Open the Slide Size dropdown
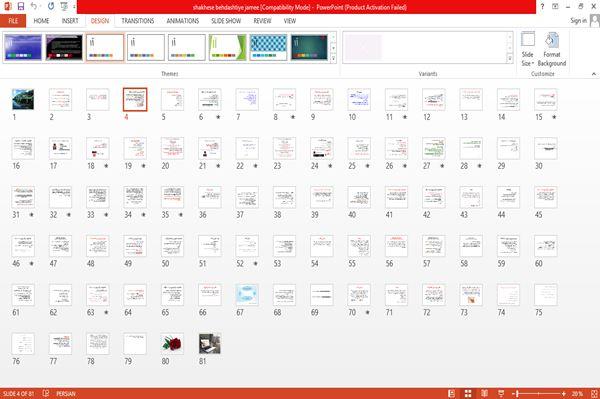The width and height of the screenshot is (600, 399). click(x=528, y=49)
